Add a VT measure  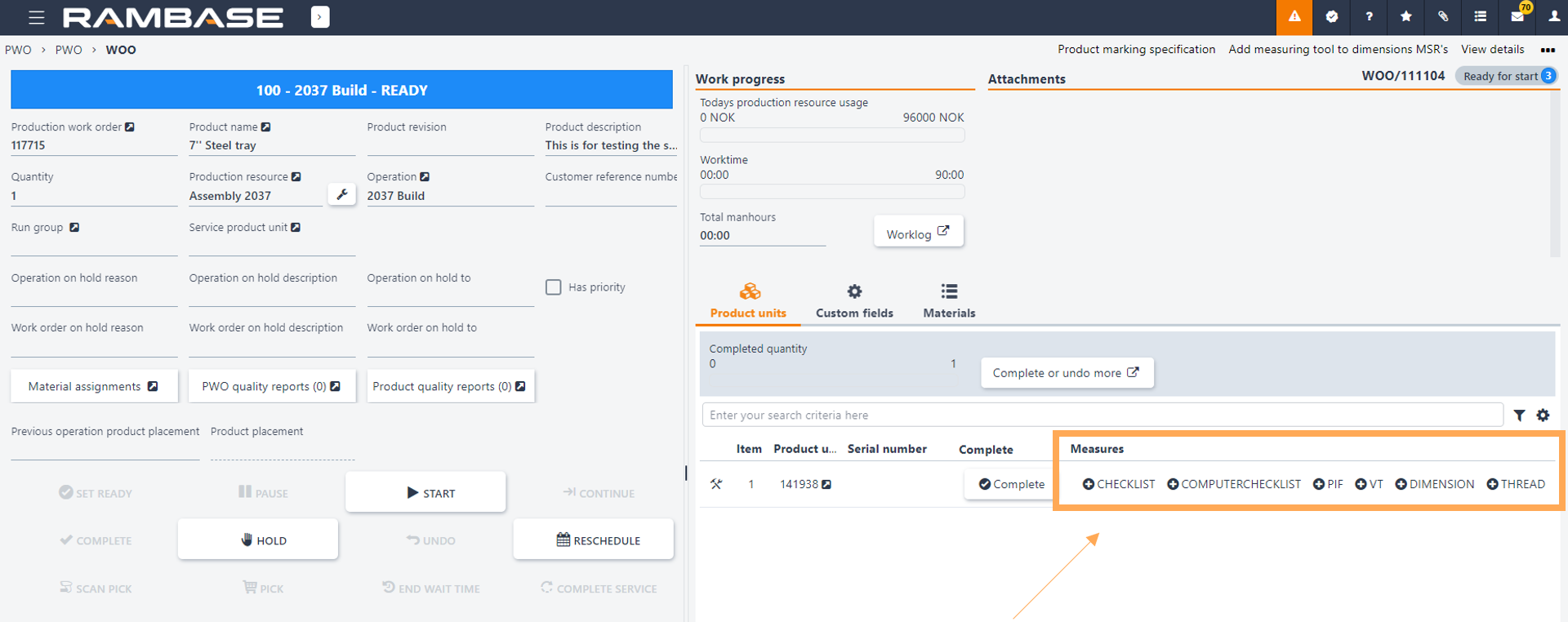coord(1369,484)
